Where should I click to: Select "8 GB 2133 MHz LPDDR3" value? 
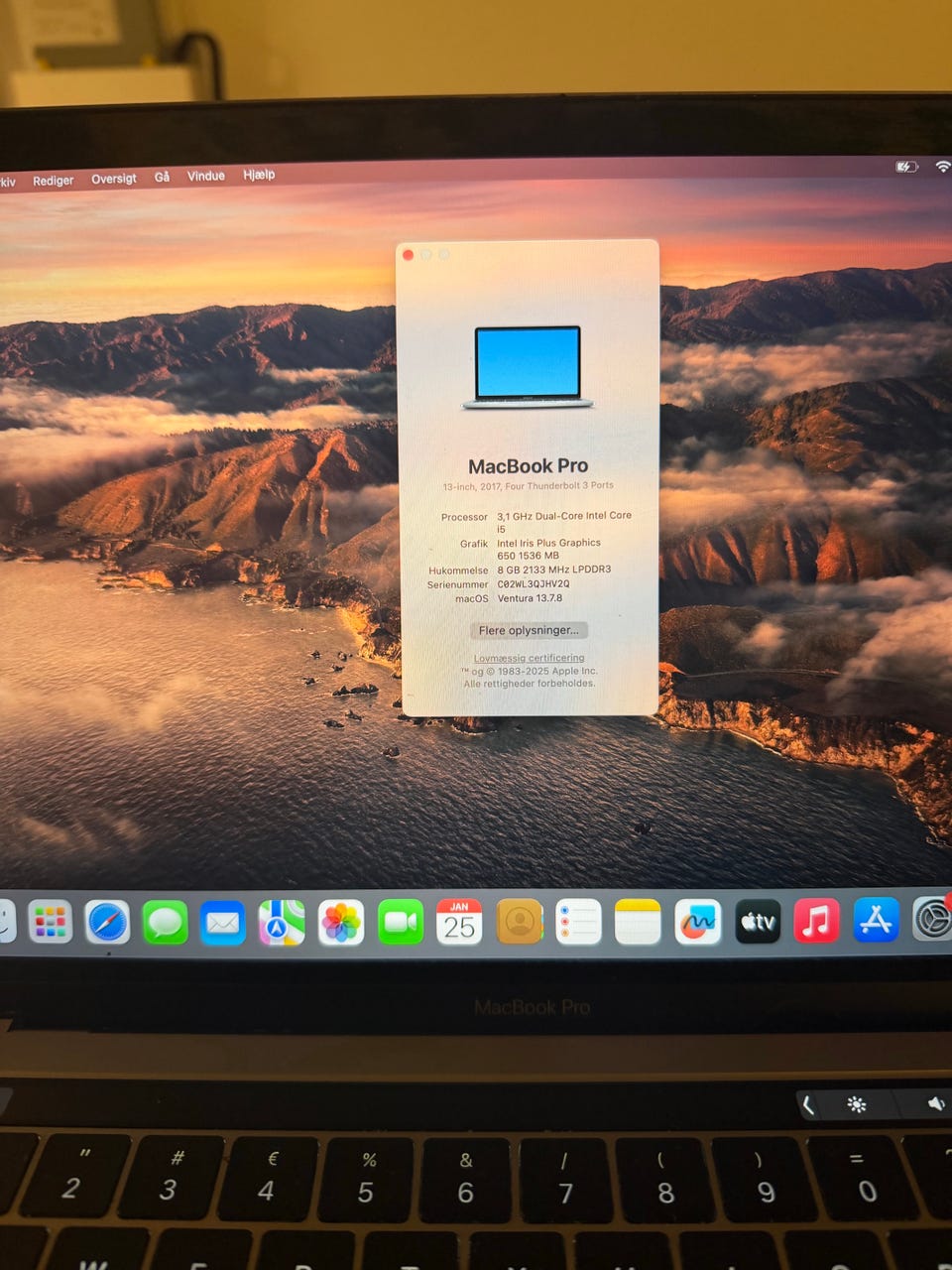click(553, 570)
